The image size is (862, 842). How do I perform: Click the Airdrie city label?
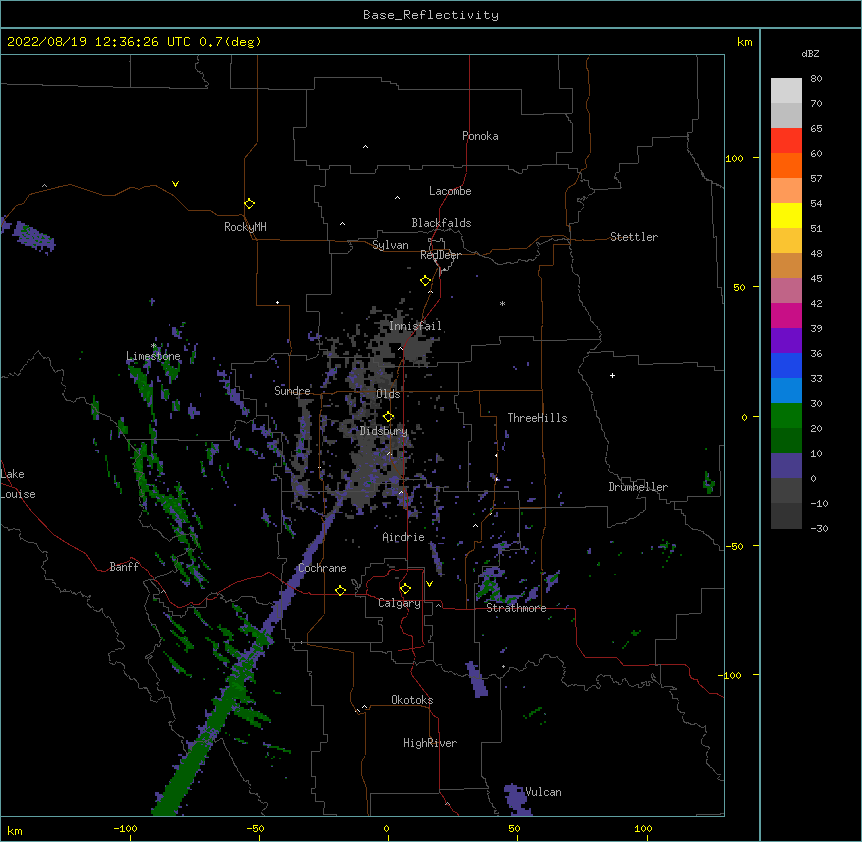tap(404, 537)
